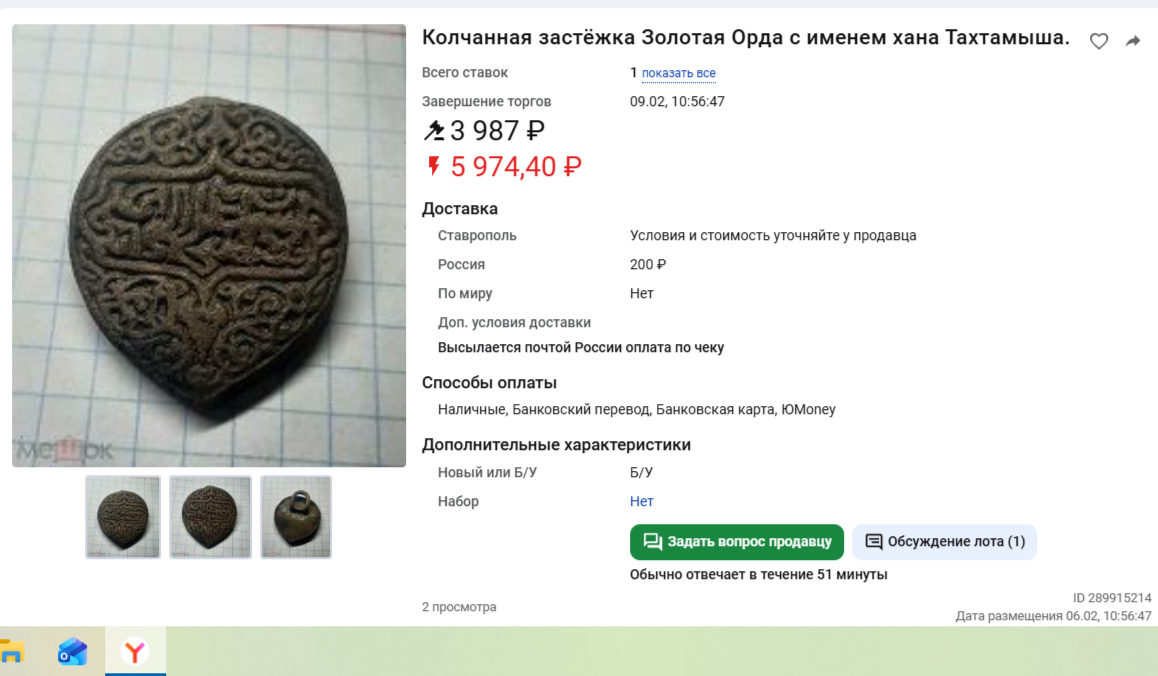Image resolution: width=1158 pixels, height=676 pixels.
Task: Click the lot title heading
Action: point(745,37)
